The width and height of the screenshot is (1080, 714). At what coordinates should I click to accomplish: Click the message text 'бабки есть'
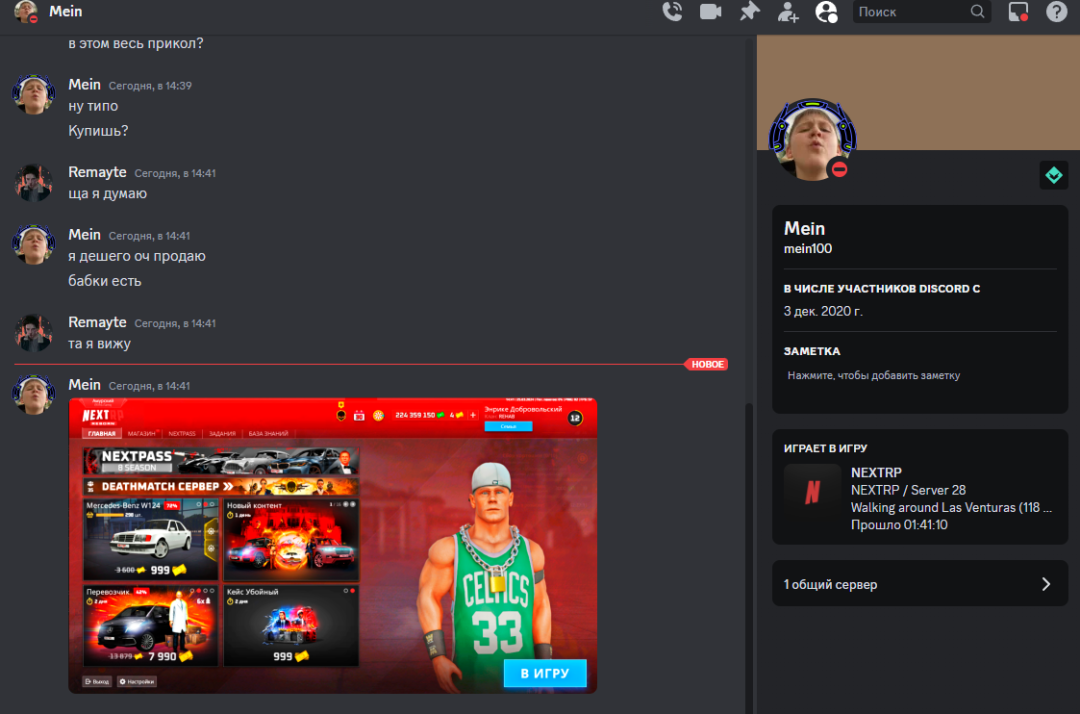tap(105, 281)
